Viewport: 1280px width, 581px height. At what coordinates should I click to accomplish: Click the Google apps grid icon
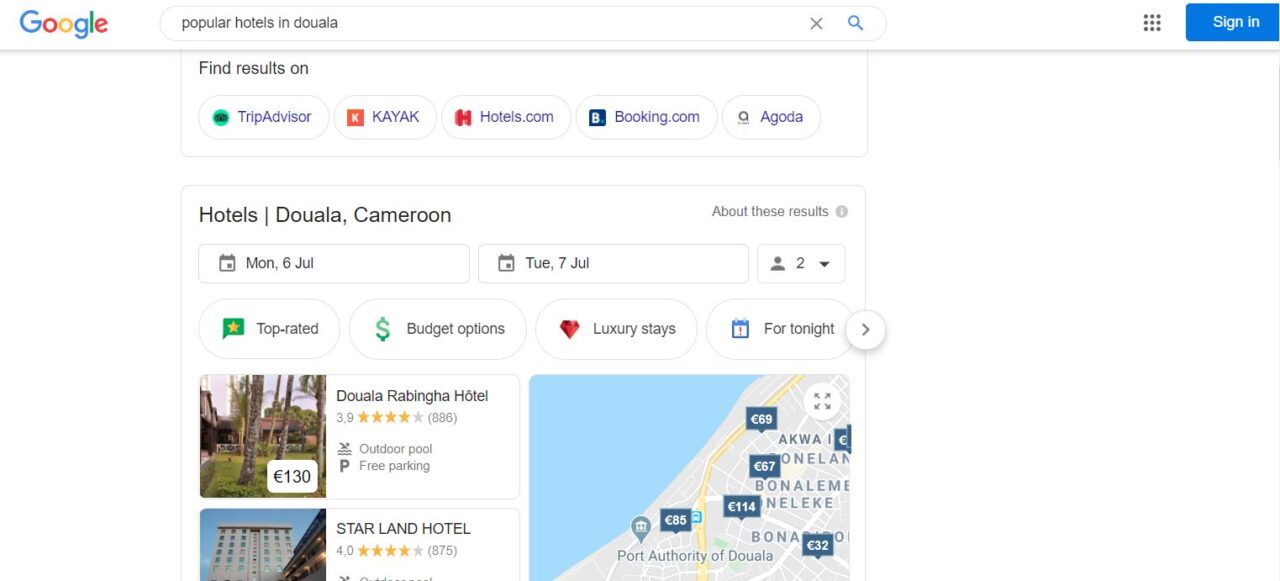[1152, 23]
